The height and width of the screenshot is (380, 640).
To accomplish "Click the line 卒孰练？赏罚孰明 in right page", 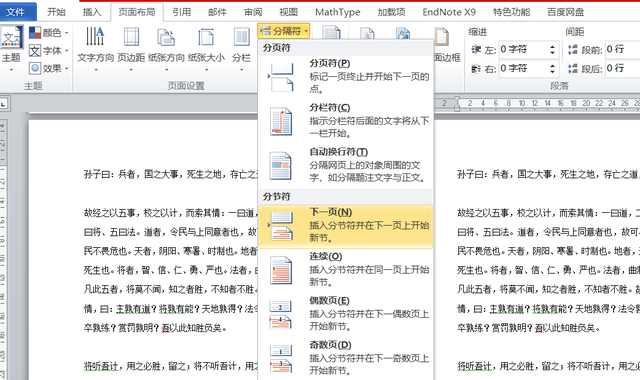I will click(528, 328).
